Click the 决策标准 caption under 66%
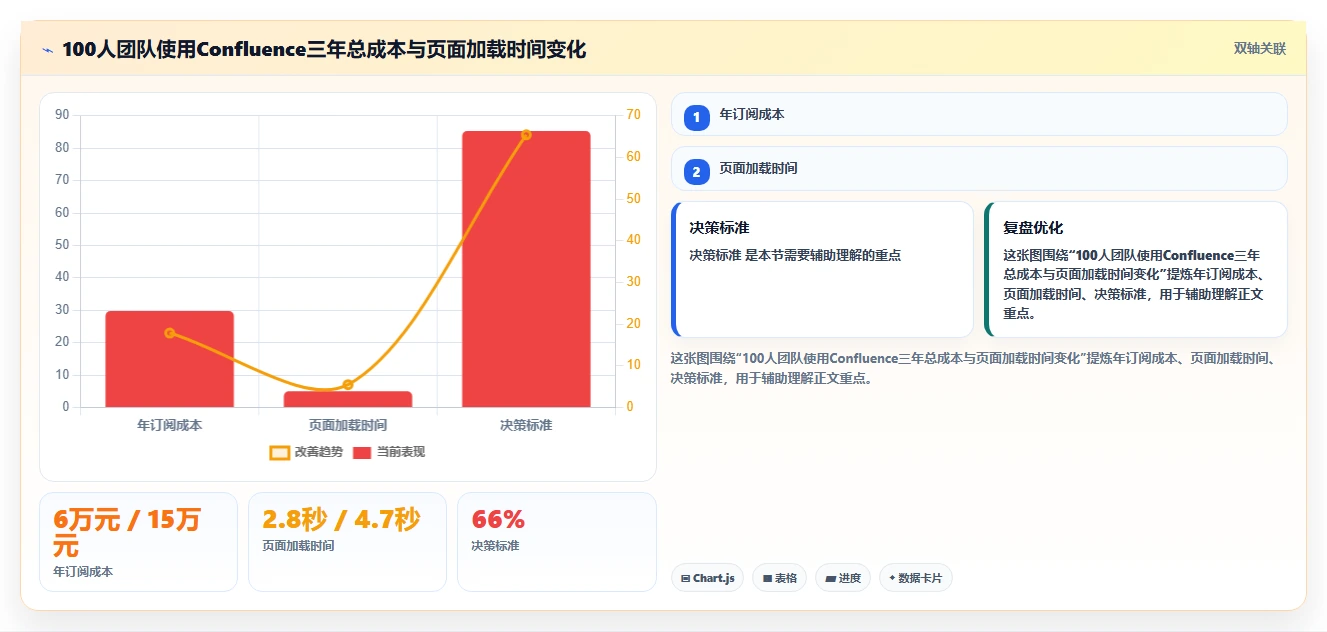This screenshot has width=1327, height=632. pos(496,546)
